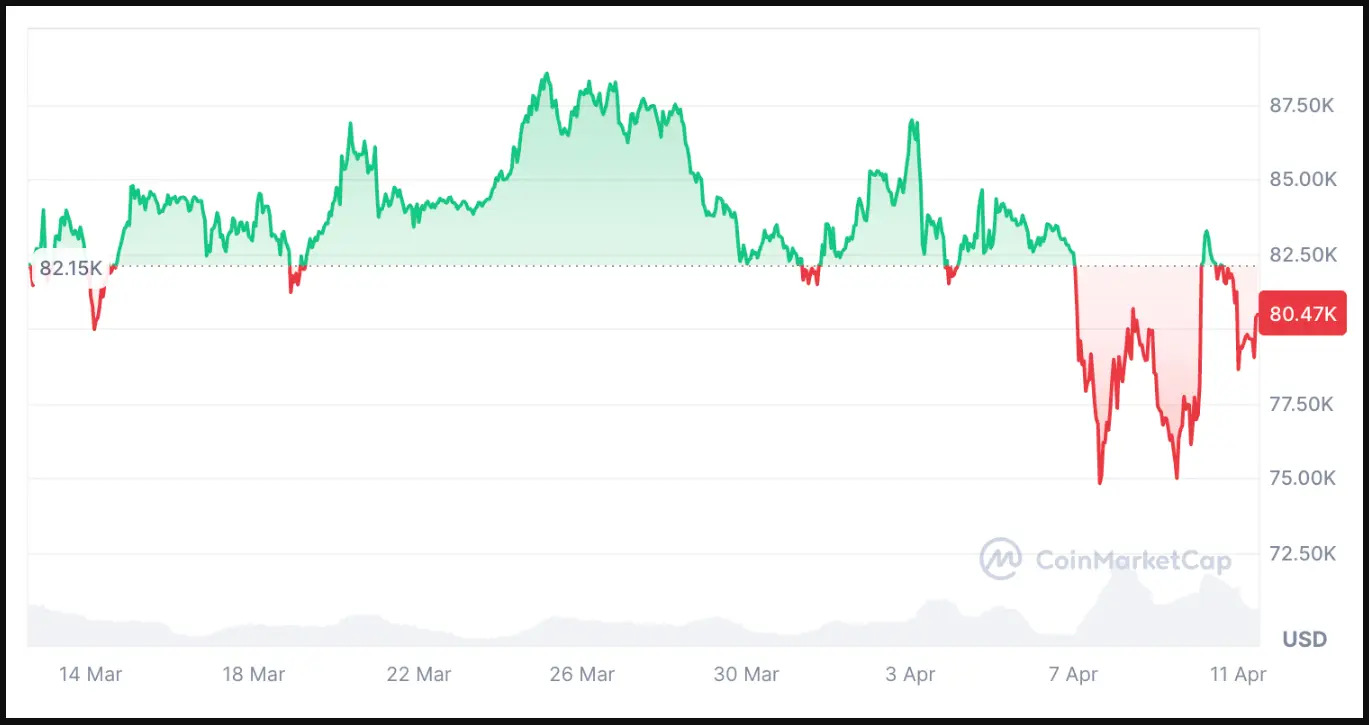This screenshot has width=1369, height=725.
Task: Select the 22 Mar date label
Action: pos(418,675)
